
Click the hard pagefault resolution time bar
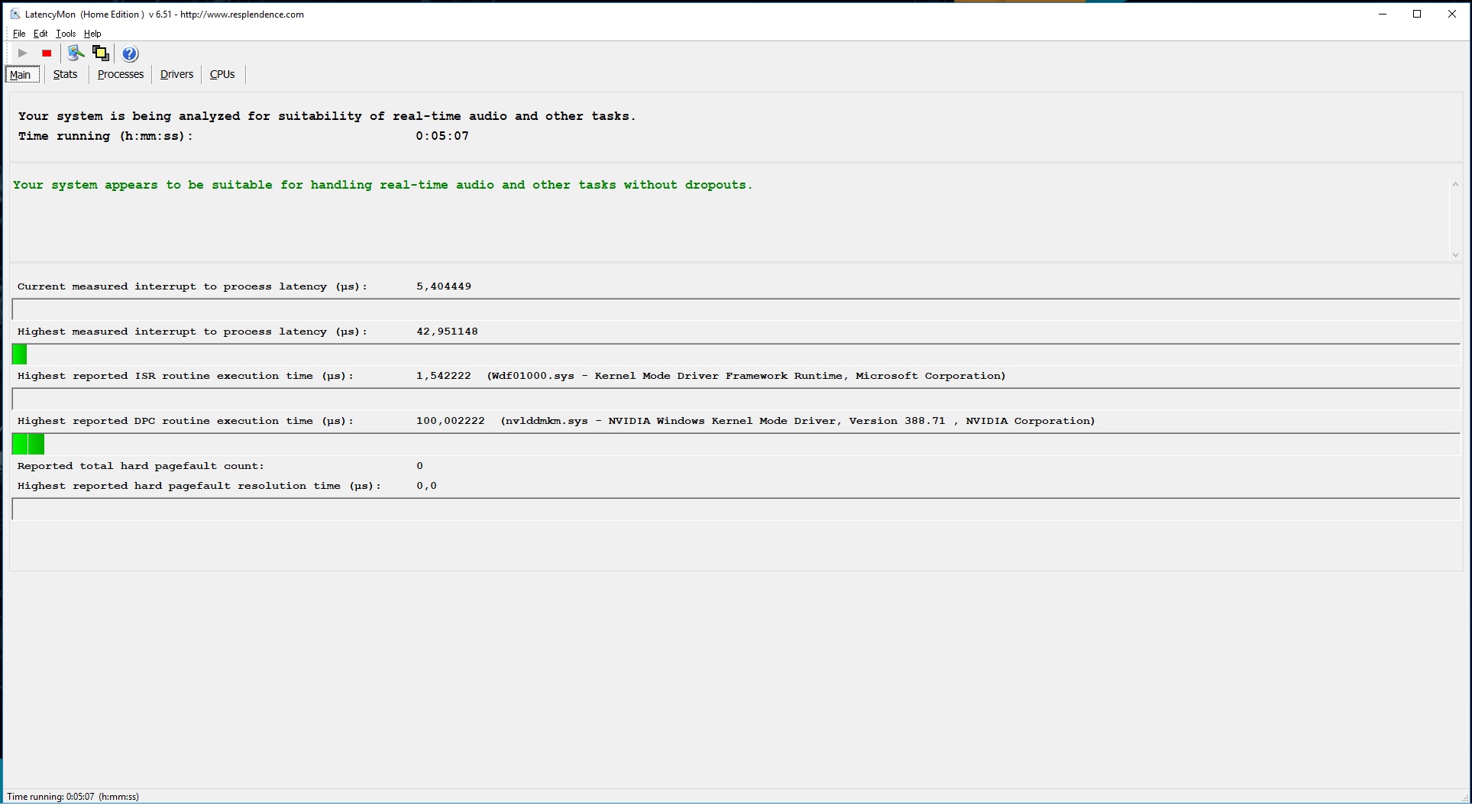coord(736,510)
